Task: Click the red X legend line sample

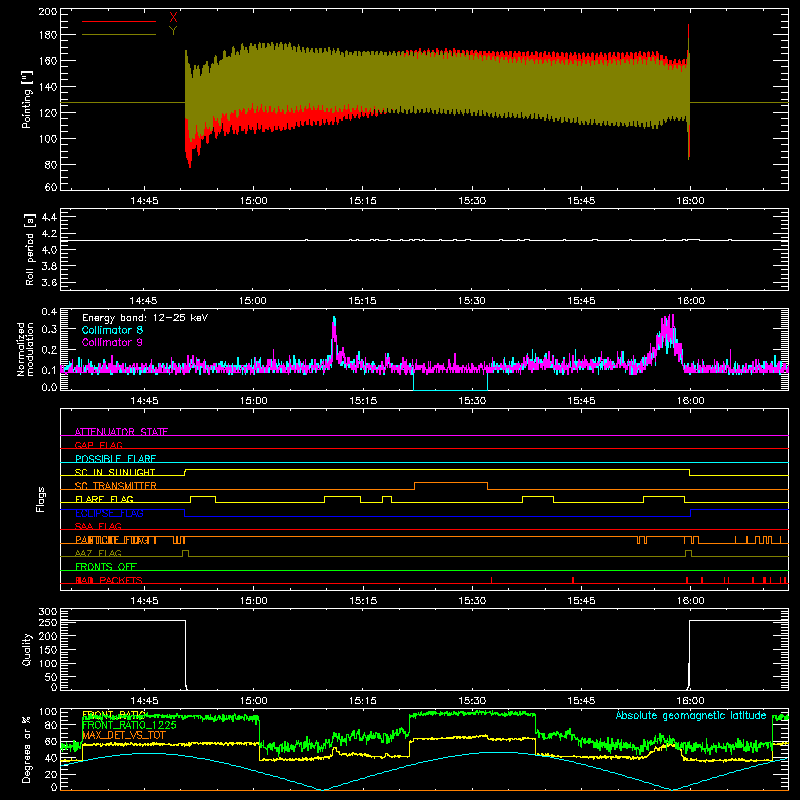Action: (119, 21)
